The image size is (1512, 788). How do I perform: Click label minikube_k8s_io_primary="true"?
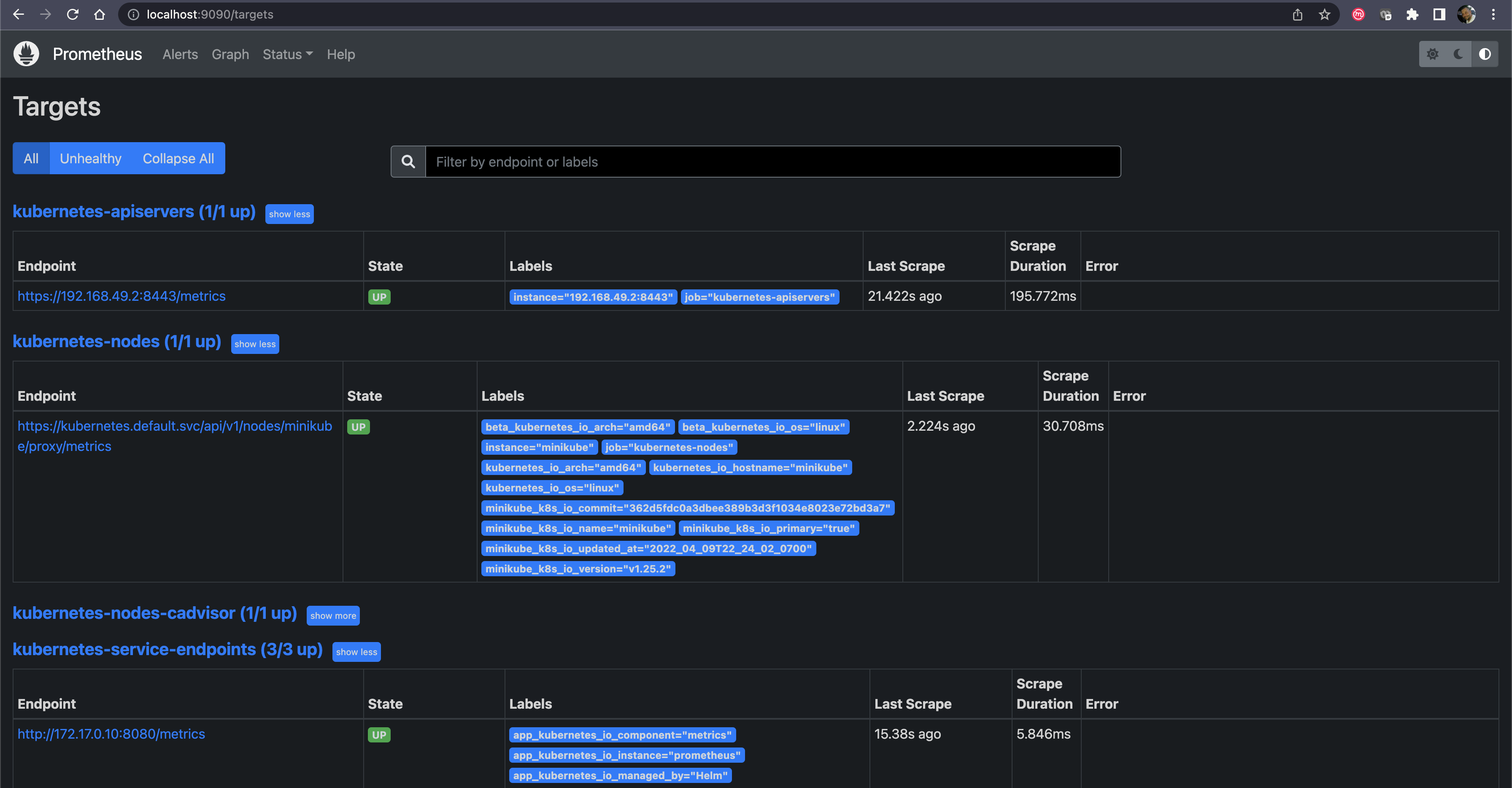[x=769, y=528]
